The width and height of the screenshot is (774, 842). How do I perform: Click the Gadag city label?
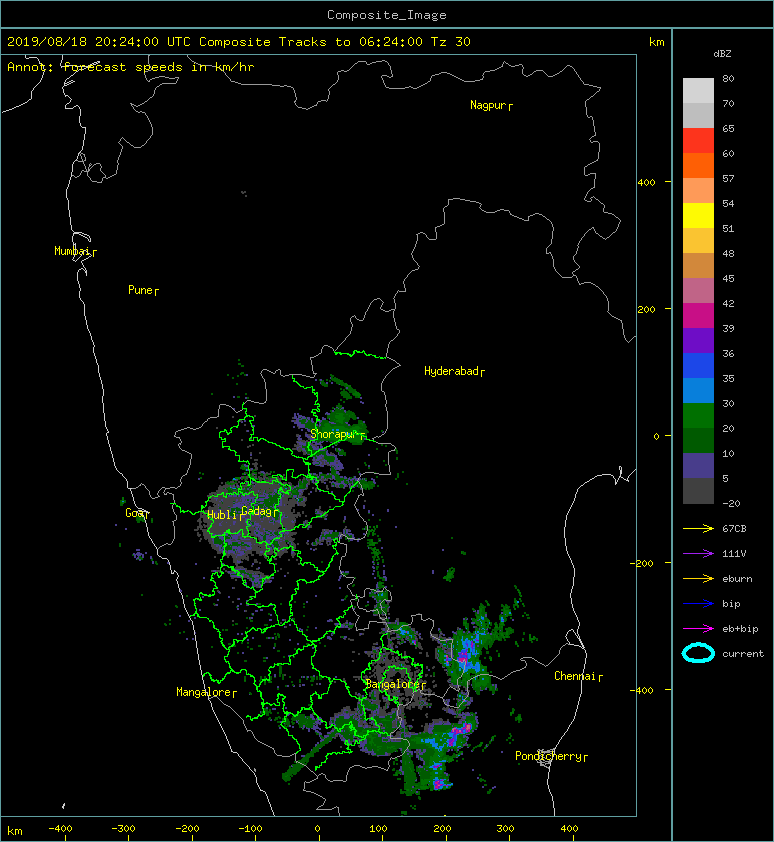tap(257, 511)
